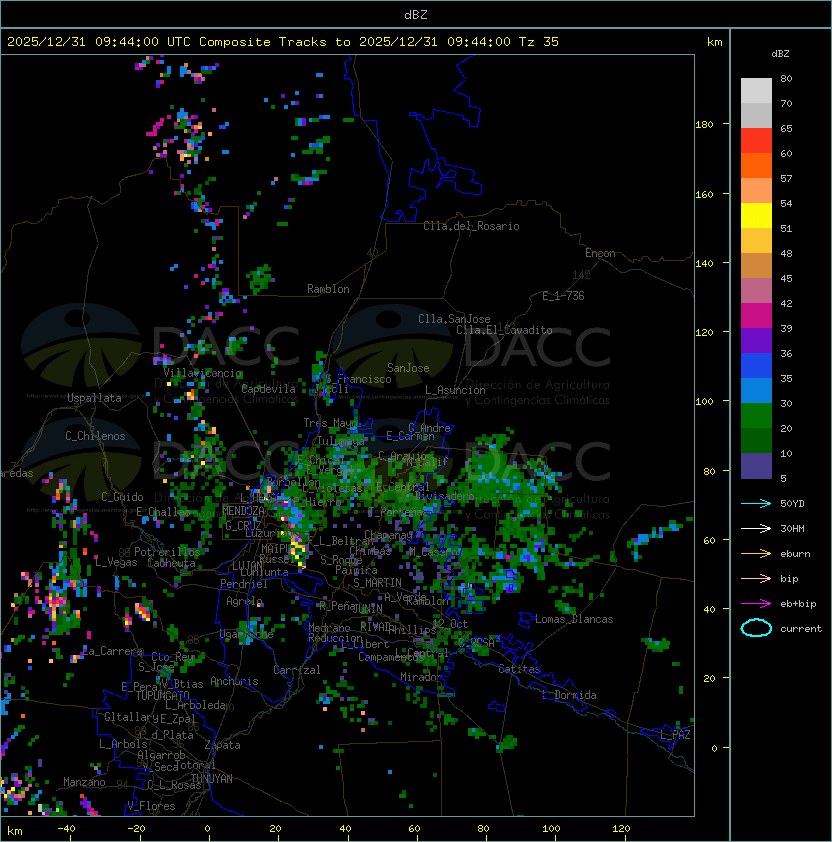Click the '-40' tick on horizontal axis
Image resolution: width=832 pixels, height=842 pixels.
coord(66,829)
